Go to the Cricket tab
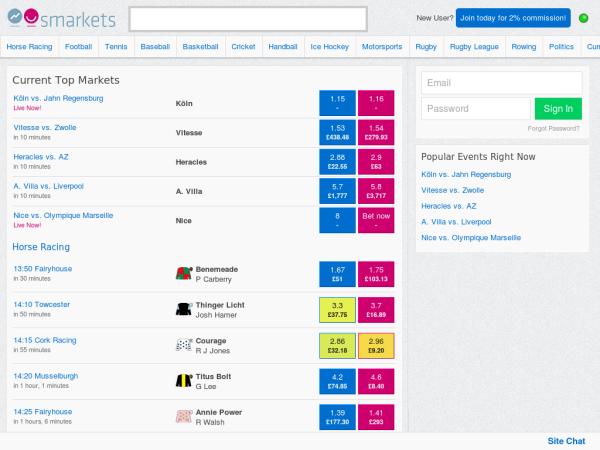Screen dimensions: 600x450 243,47
